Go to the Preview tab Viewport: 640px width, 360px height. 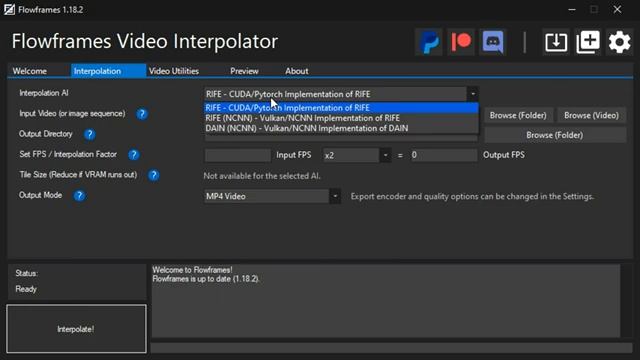click(x=244, y=71)
